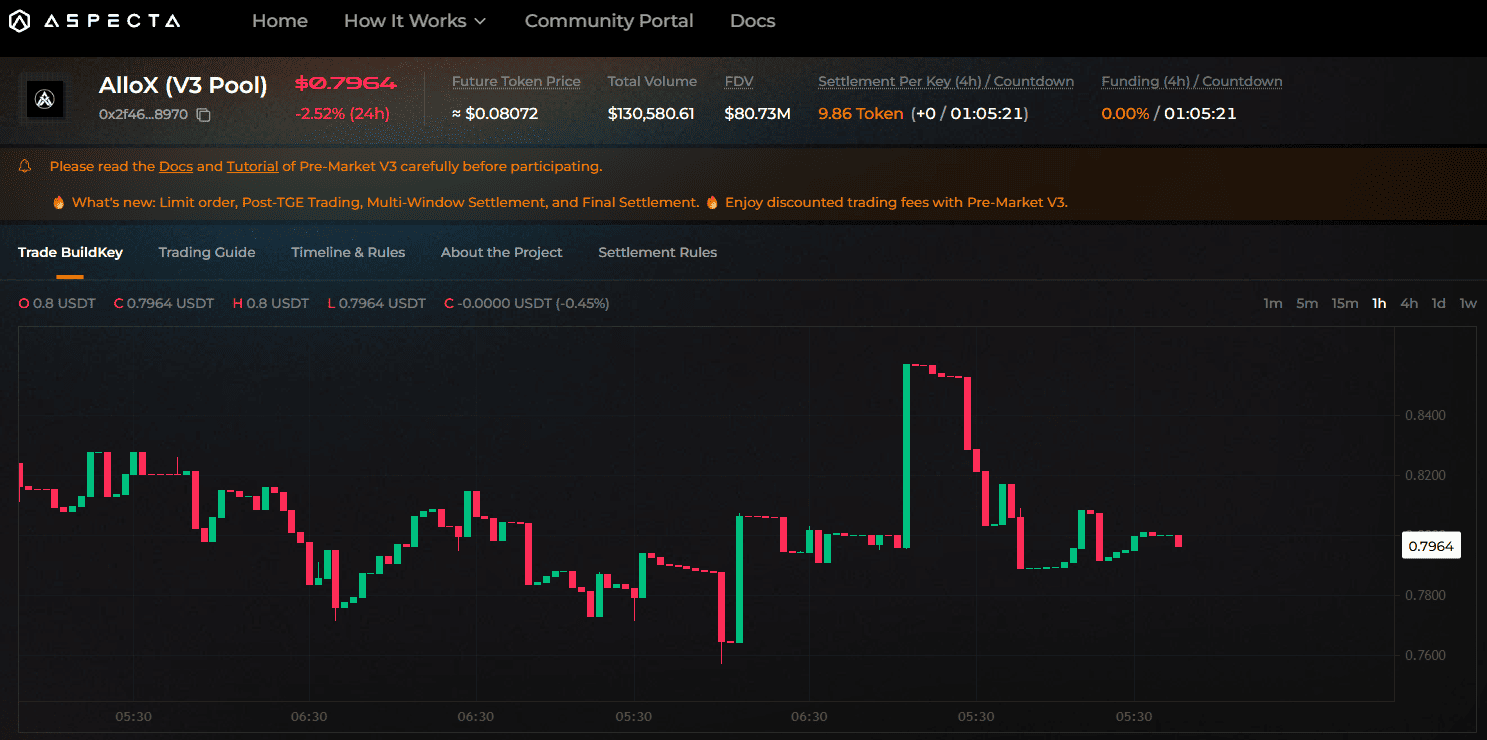Select the 1w chart interval
Screen dimensions: 1487x740
(1468, 303)
